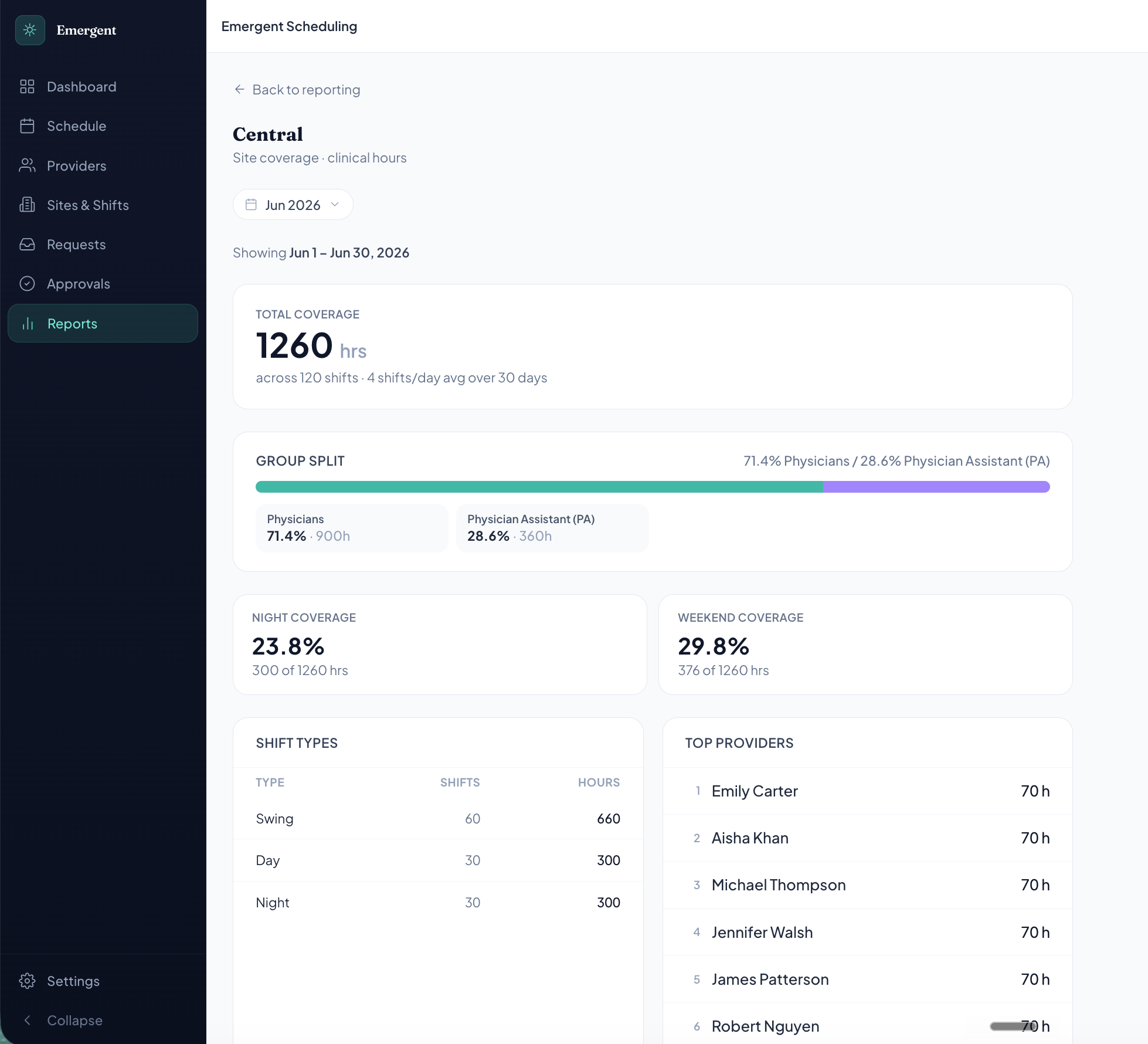Select the Physicians 71.4% legend card
This screenshot has height=1044, width=1148.
(x=352, y=528)
